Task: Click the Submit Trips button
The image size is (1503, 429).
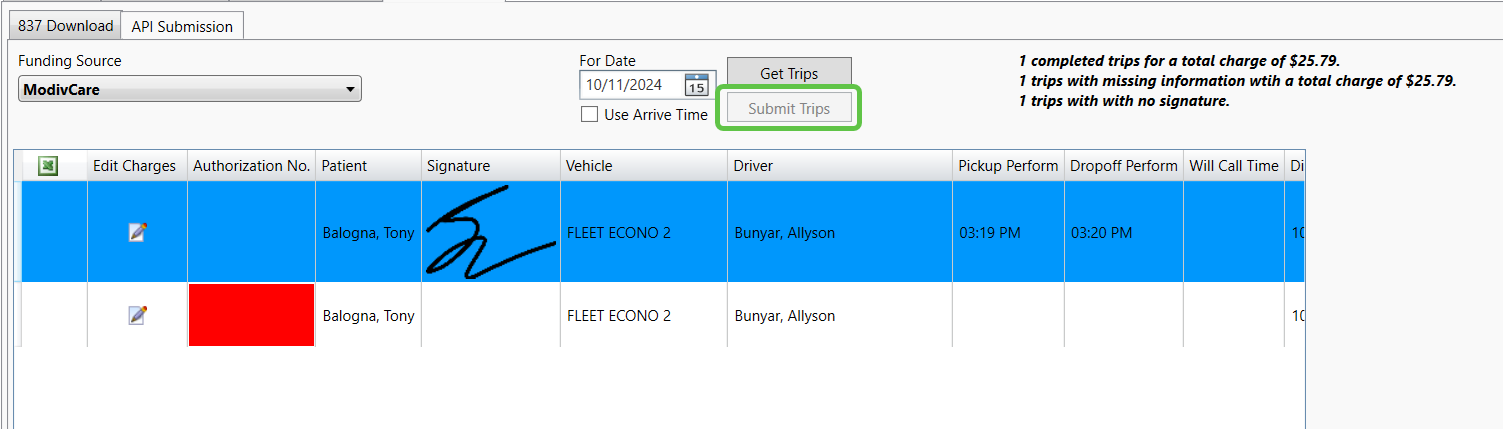Action: [789, 108]
